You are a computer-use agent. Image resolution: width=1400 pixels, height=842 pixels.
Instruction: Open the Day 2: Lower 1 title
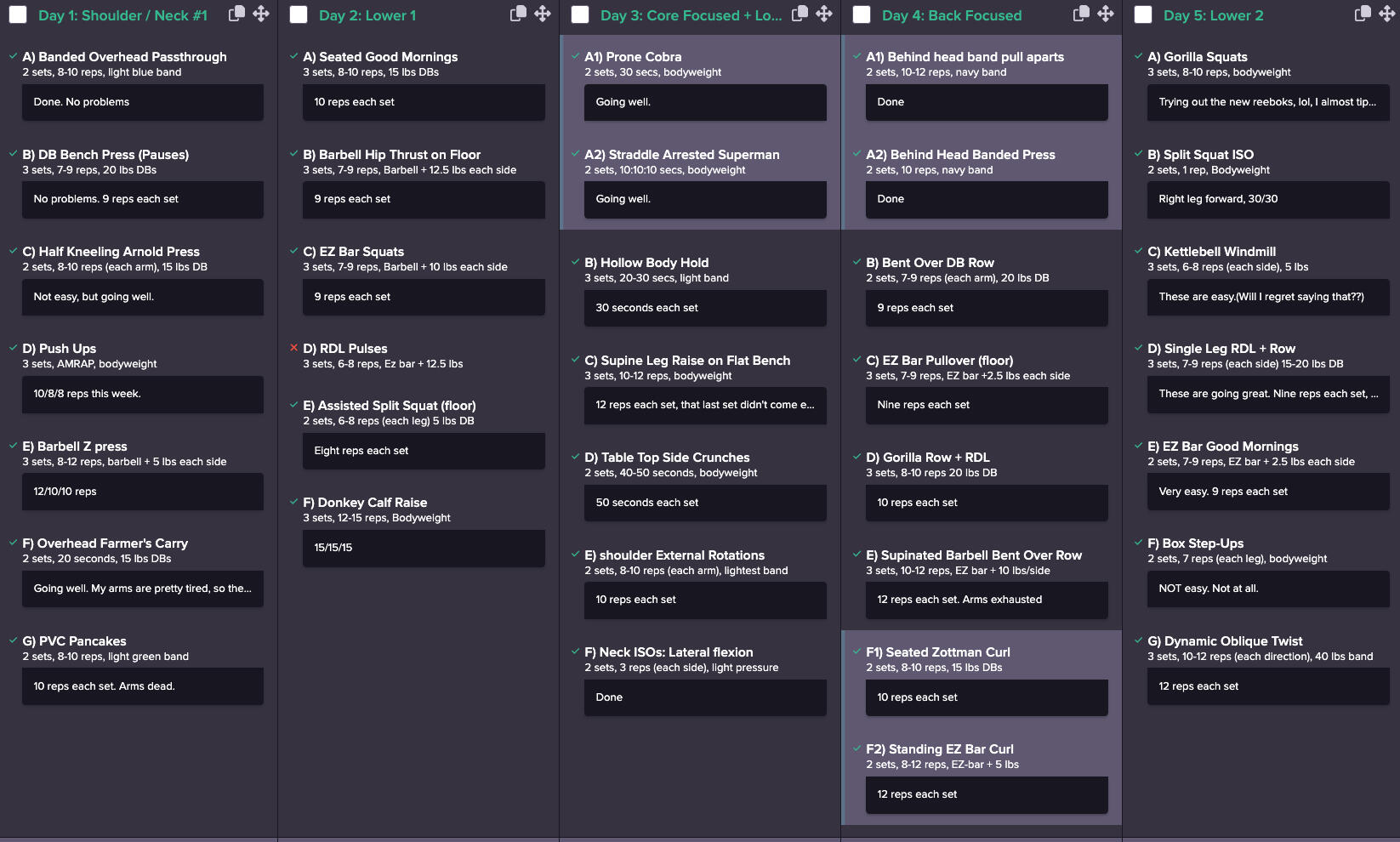point(367,15)
